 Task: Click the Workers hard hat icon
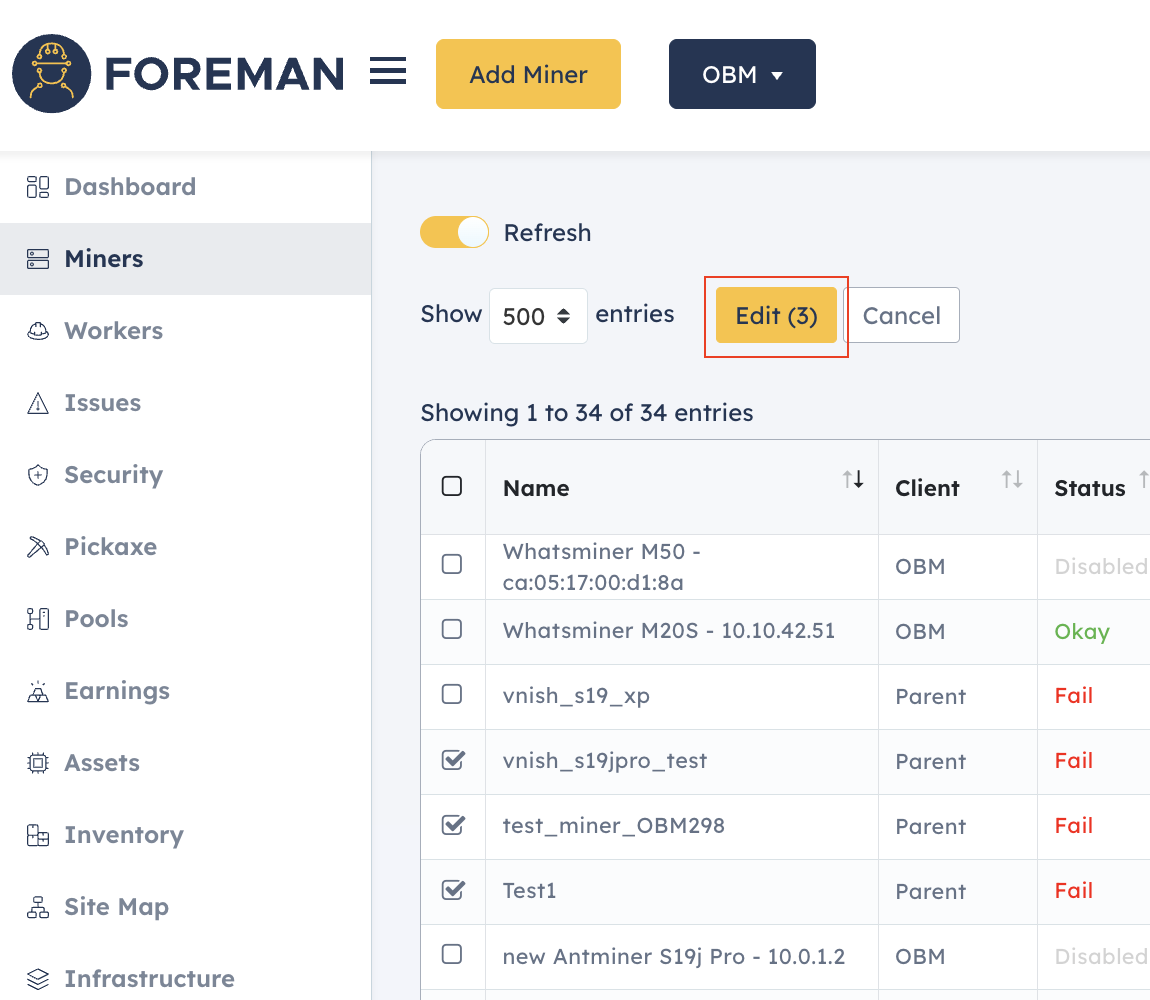point(38,331)
